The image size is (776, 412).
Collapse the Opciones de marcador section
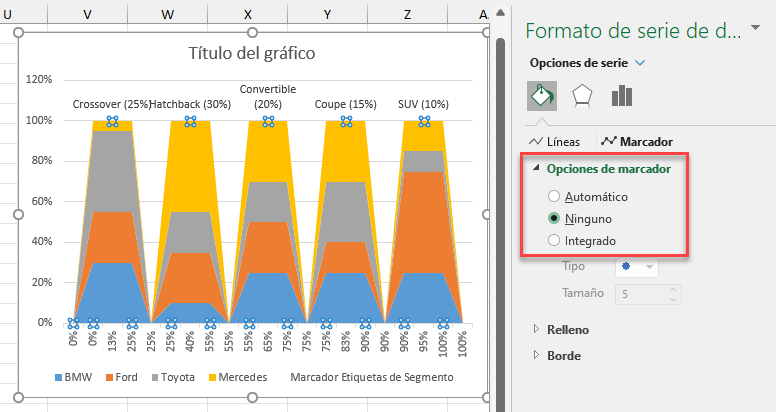coord(536,168)
